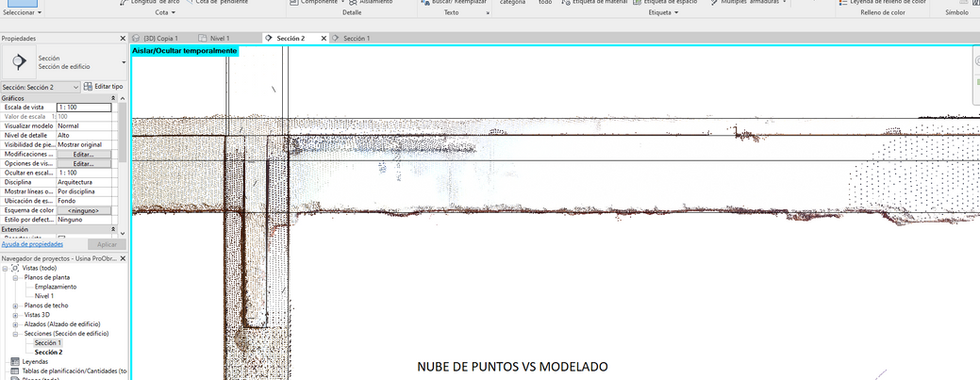Click the Leyendas tree icon
The width and height of the screenshot is (980, 380).
coord(15,362)
